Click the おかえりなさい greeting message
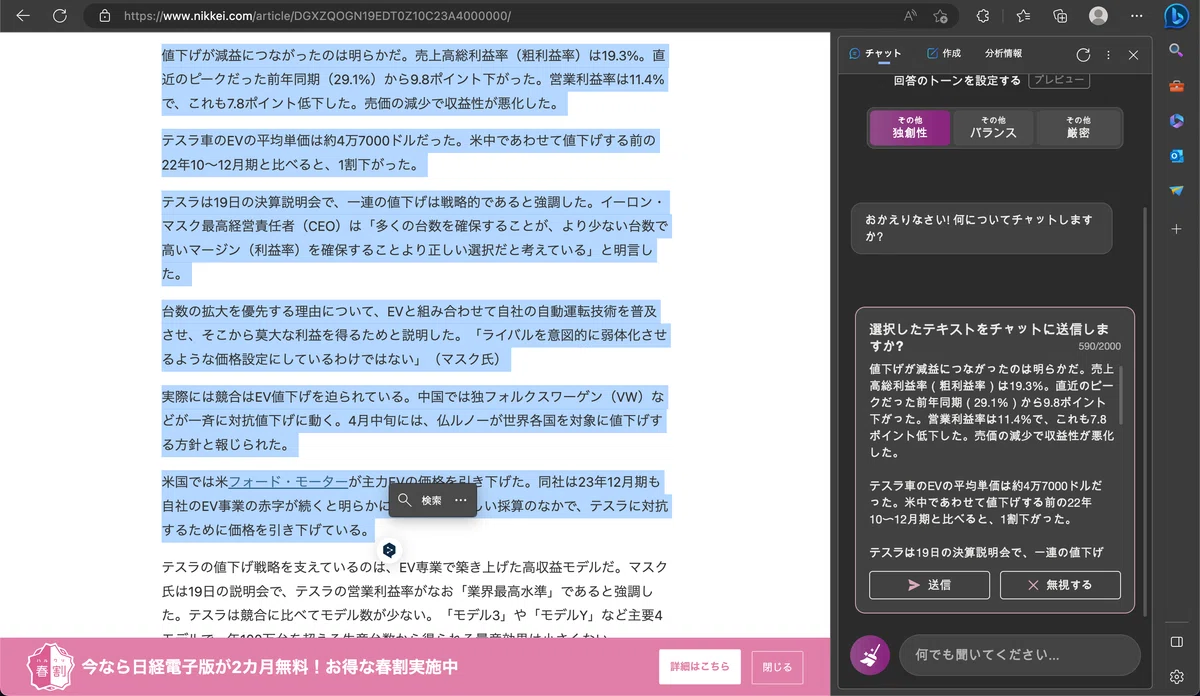This screenshot has height=696, width=1200. pos(981,229)
